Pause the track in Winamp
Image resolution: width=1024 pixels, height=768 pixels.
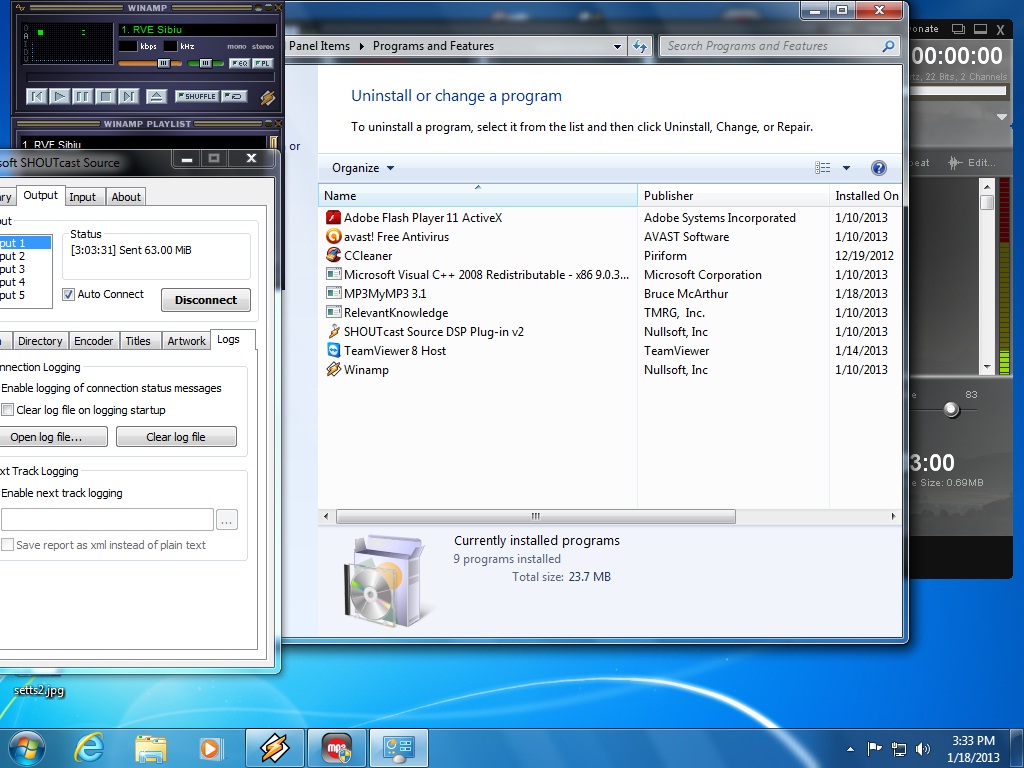pyautogui.click(x=82, y=97)
